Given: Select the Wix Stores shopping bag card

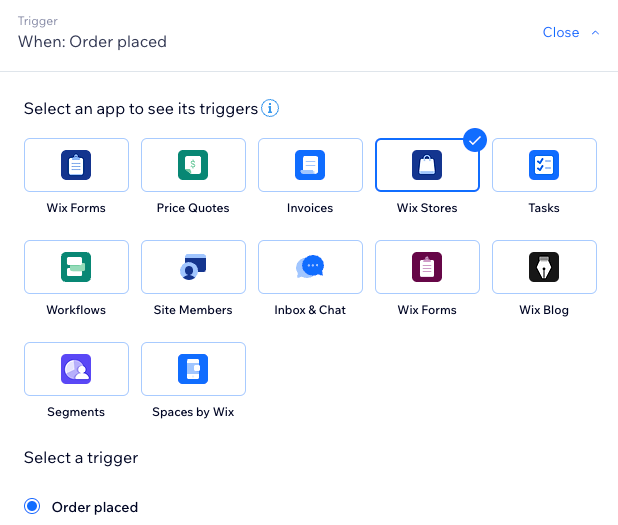Looking at the screenshot, I should [x=428, y=165].
